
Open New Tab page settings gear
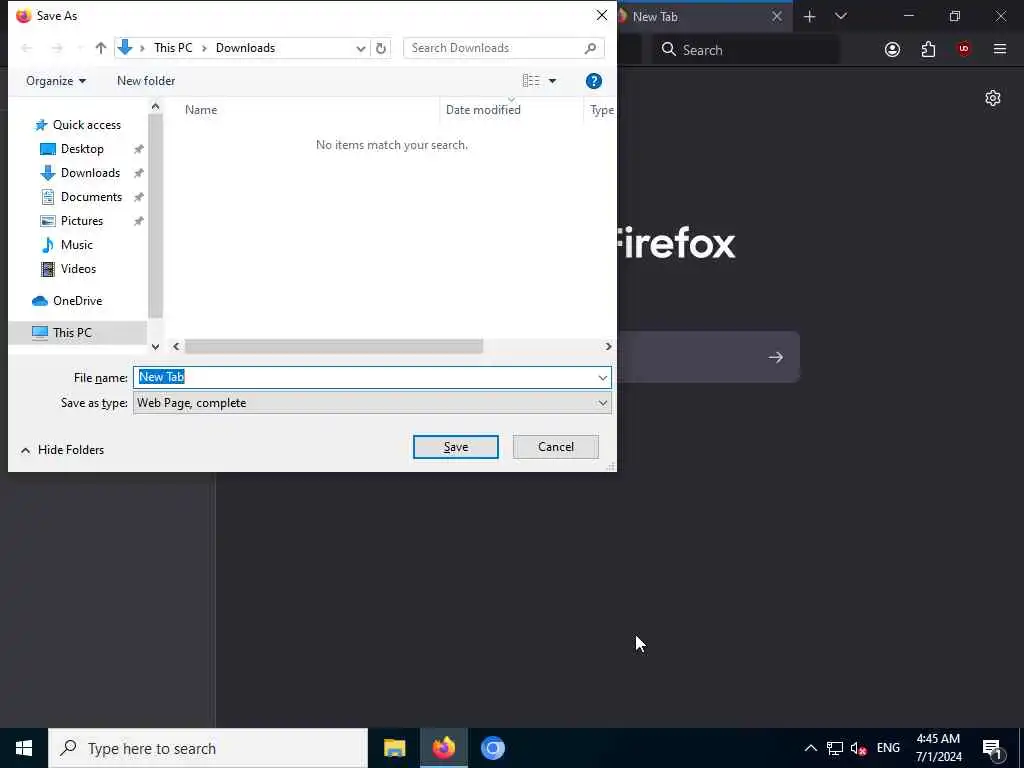pos(993,98)
